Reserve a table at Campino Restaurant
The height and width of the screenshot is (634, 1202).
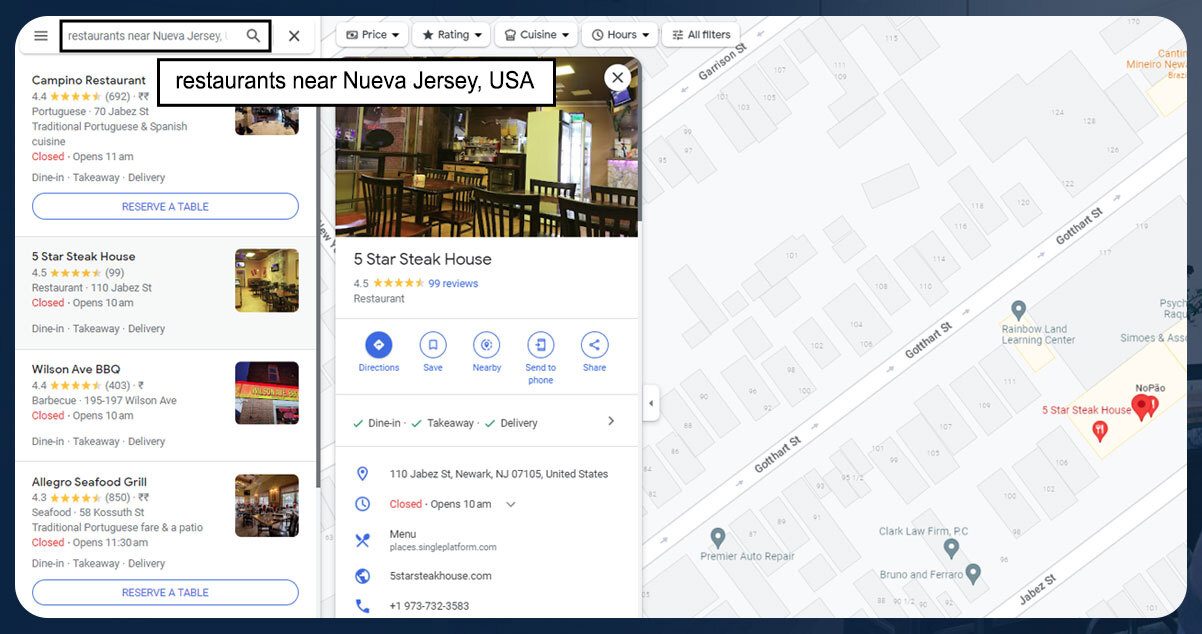click(x=165, y=207)
